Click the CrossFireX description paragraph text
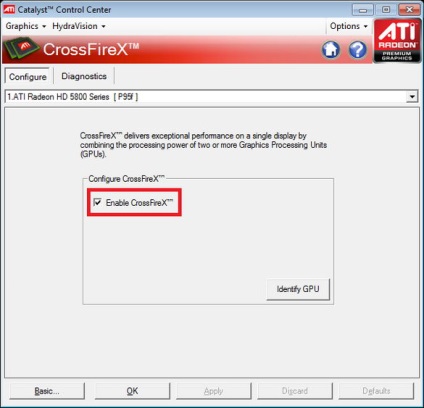Image resolution: width=424 pixels, height=408 pixels. pos(203,145)
